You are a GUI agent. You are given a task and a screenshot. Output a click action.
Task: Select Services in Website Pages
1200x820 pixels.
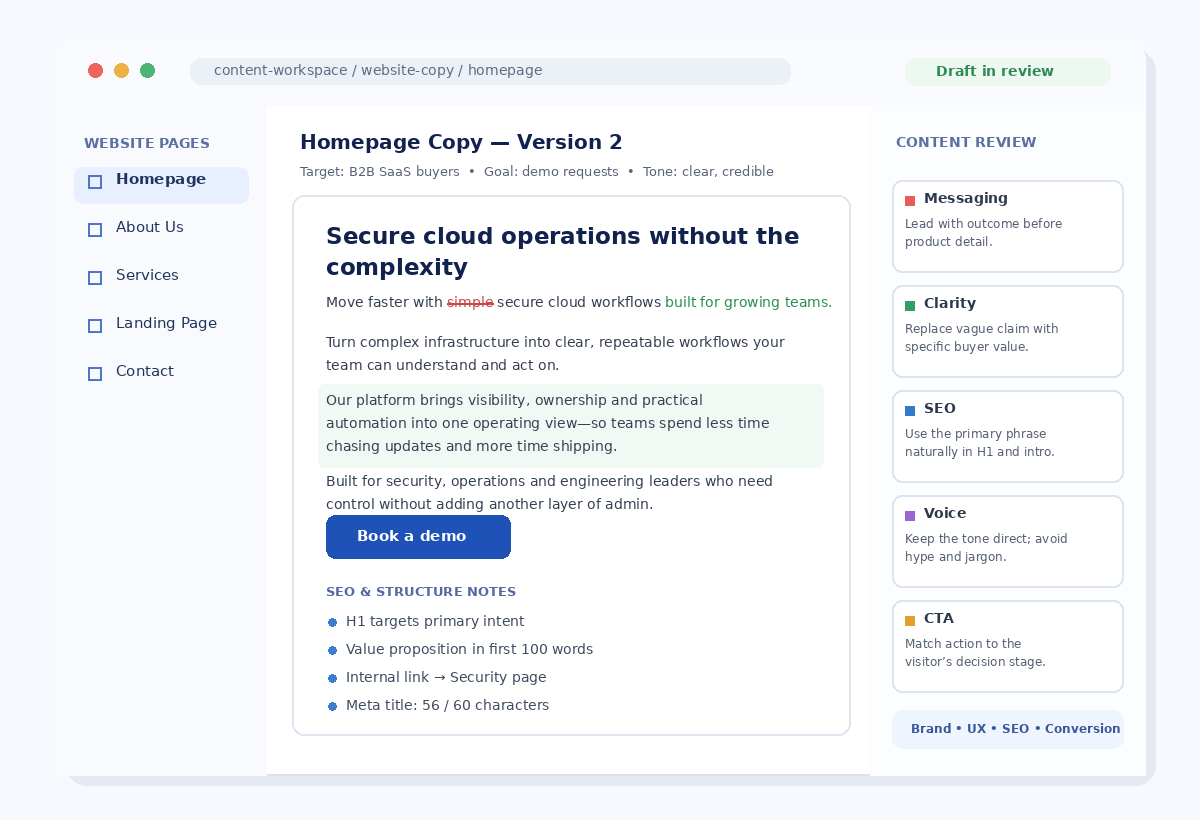pyautogui.click(x=147, y=276)
